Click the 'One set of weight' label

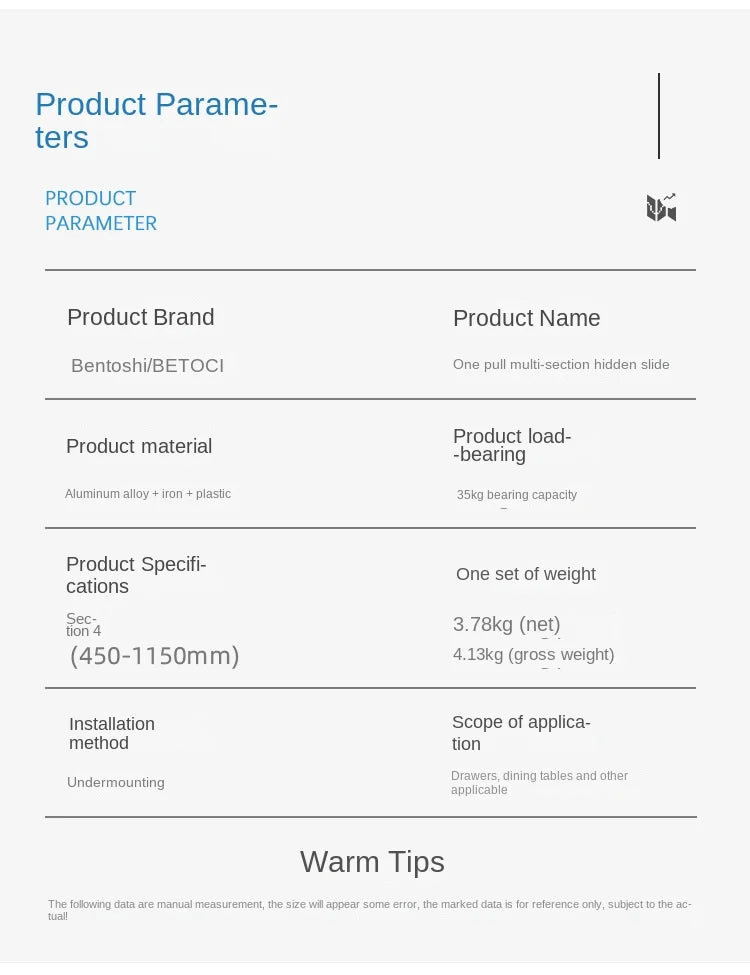coord(525,574)
